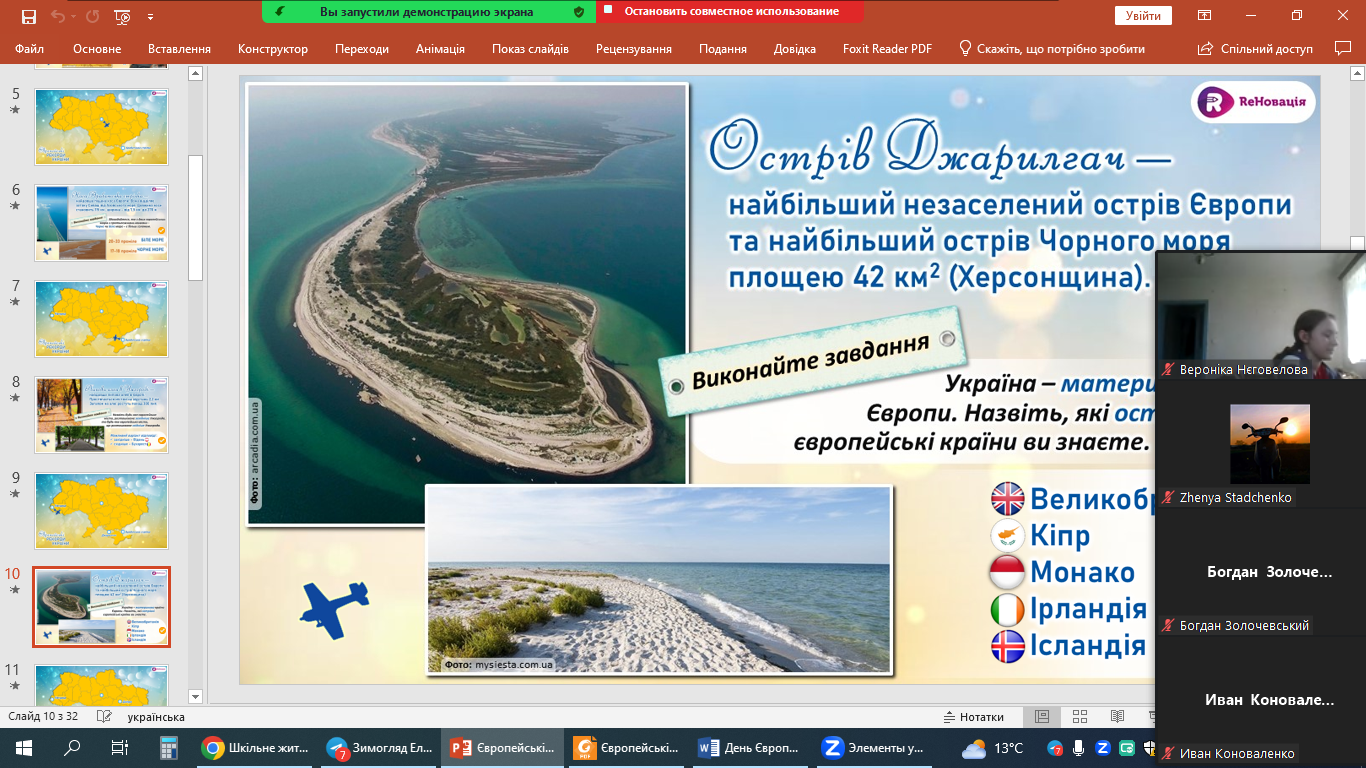Select slide 11 thumbnail
Viewport: 1366px width, 768px height.
click(x=102, y=685)
